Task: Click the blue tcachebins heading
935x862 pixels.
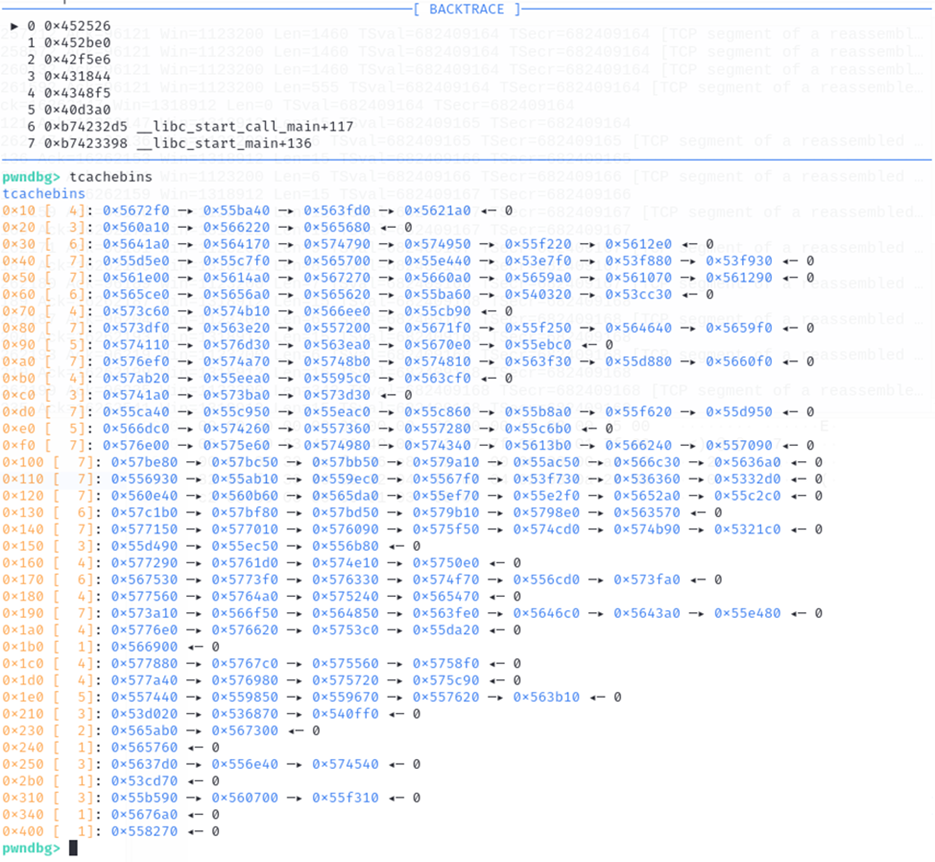Action: 44,194
